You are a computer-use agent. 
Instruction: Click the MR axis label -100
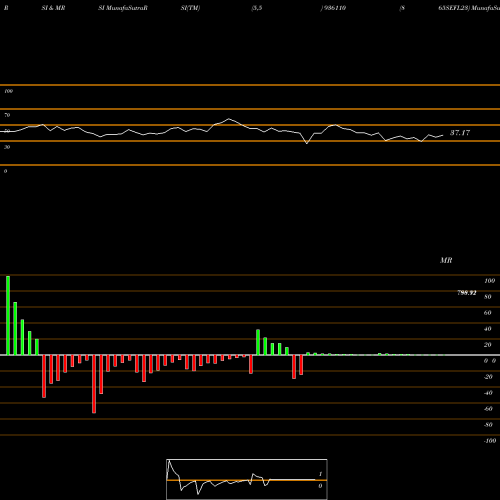pos(490,441)
